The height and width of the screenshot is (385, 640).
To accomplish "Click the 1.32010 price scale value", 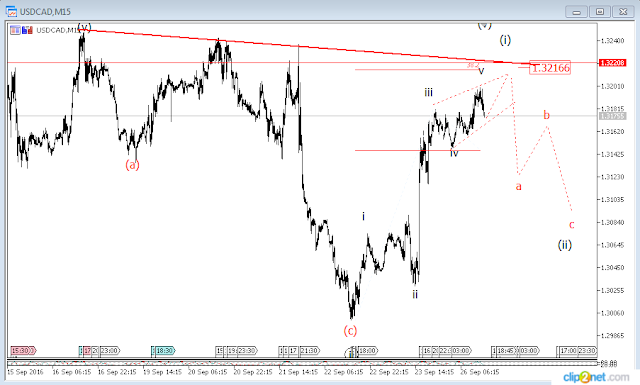I will click(612, 86).
